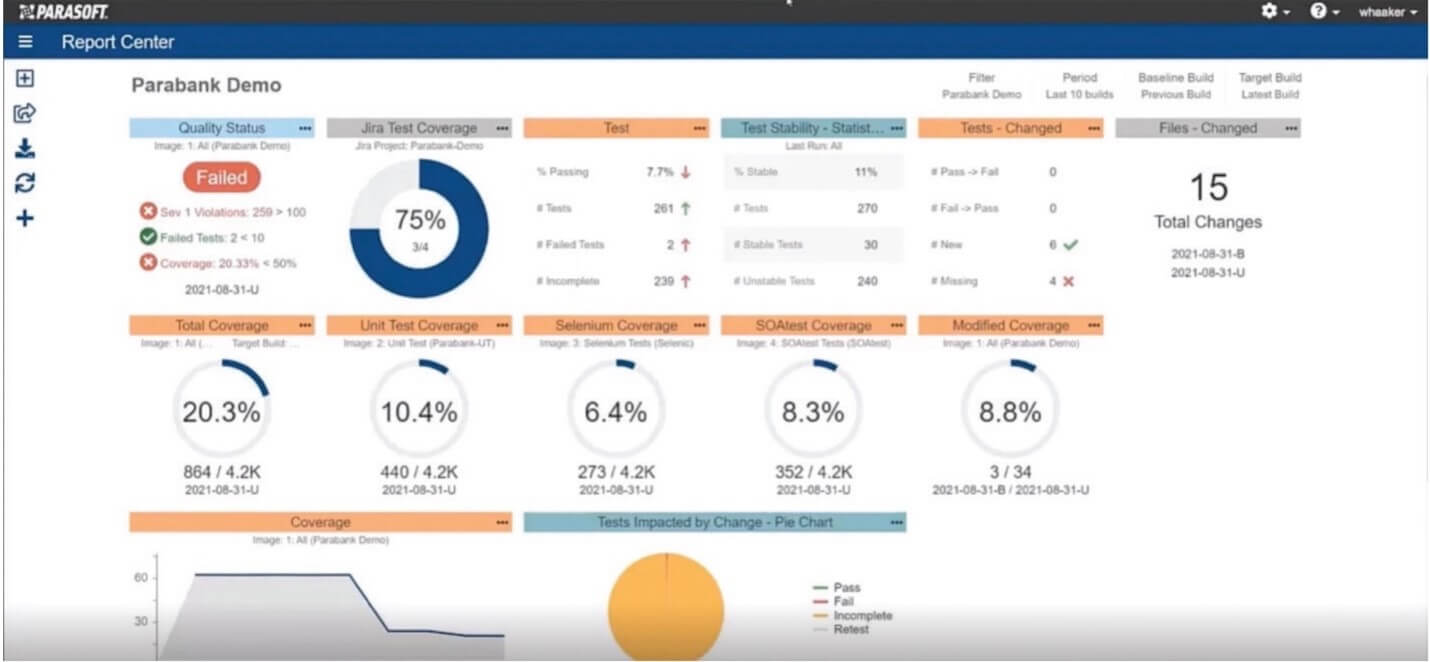This screenshot has height=662, width=1430.
Task: Refresh the dashboard with the refresh icon
Action: 26,181
